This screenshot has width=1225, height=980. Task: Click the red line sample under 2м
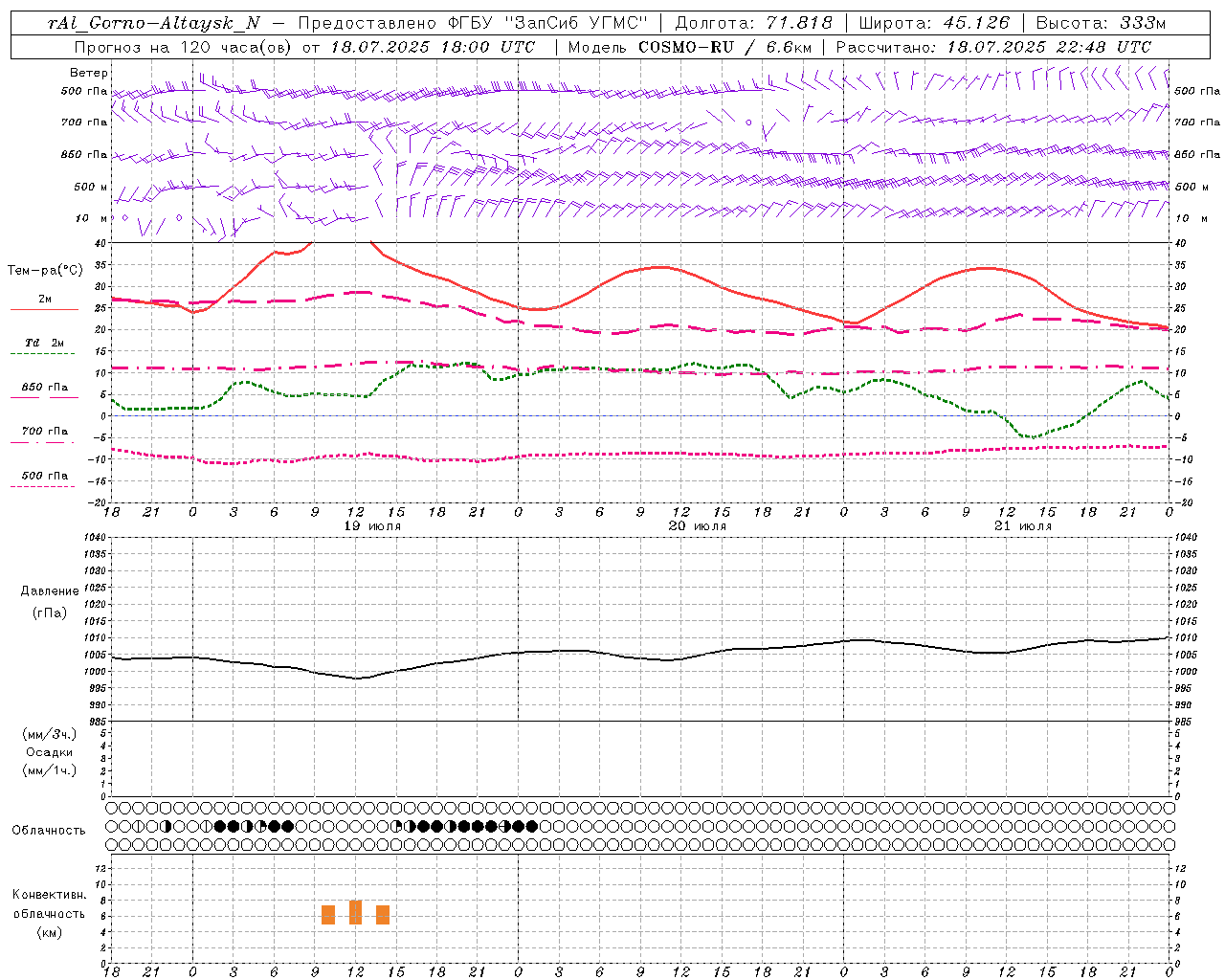44,309
